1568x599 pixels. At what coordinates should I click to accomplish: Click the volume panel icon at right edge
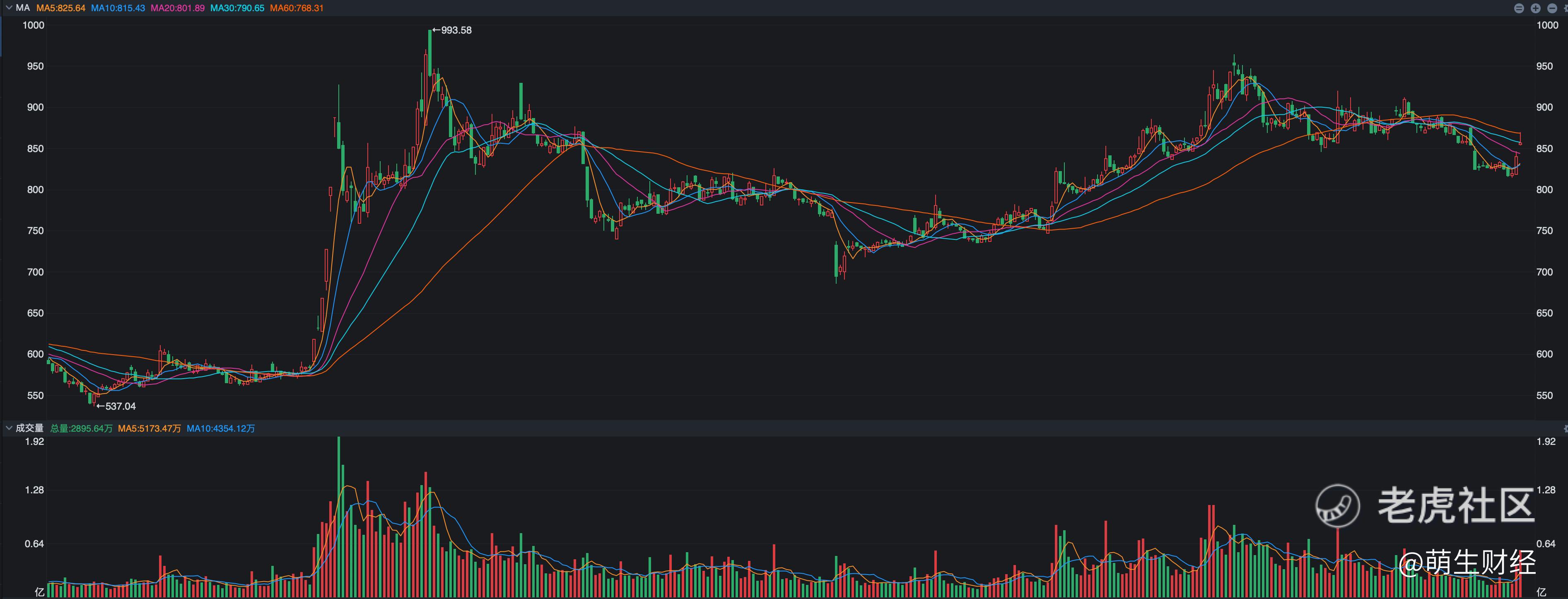[x=1566, y=429]
